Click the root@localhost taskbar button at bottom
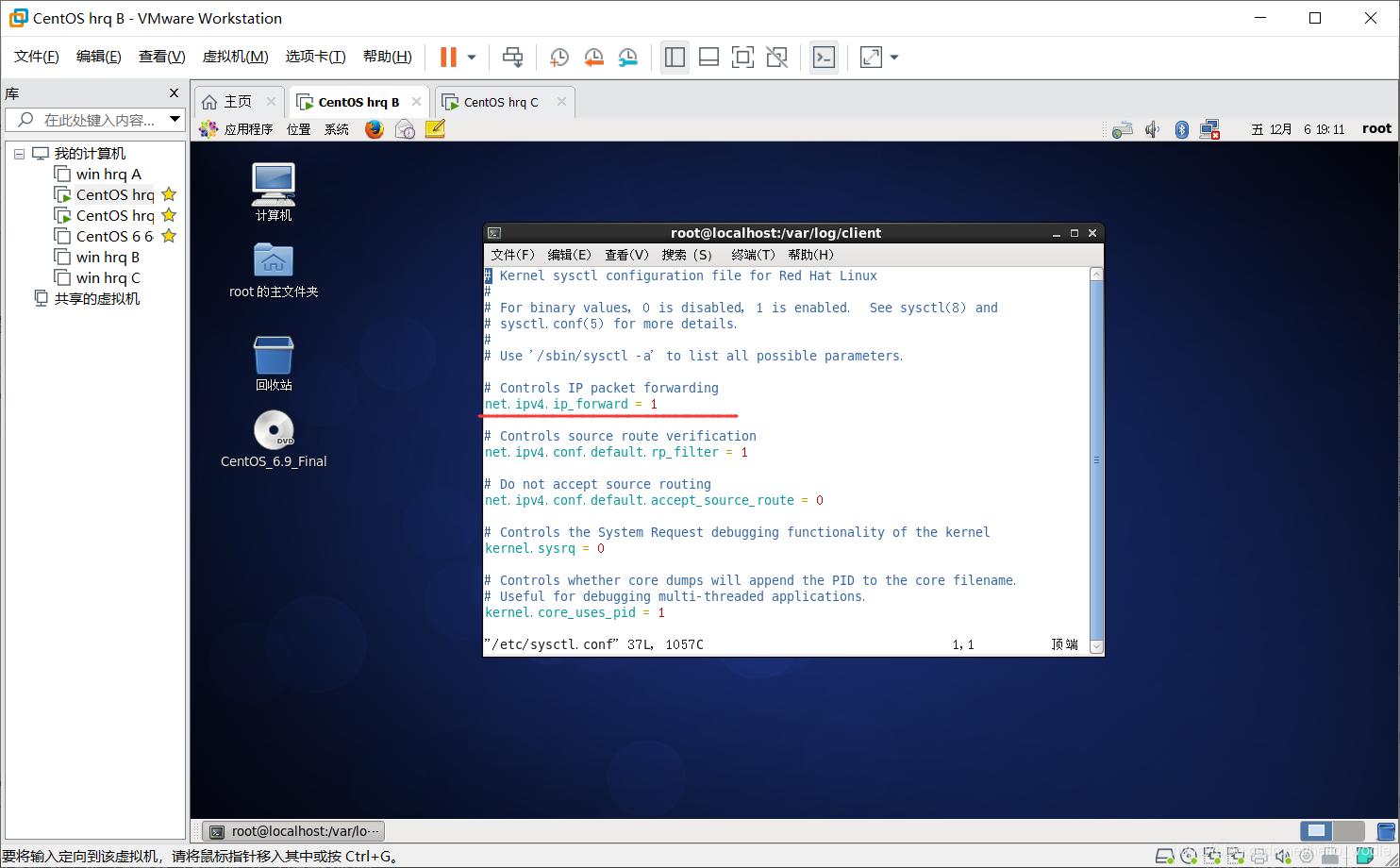 point(294,831)
